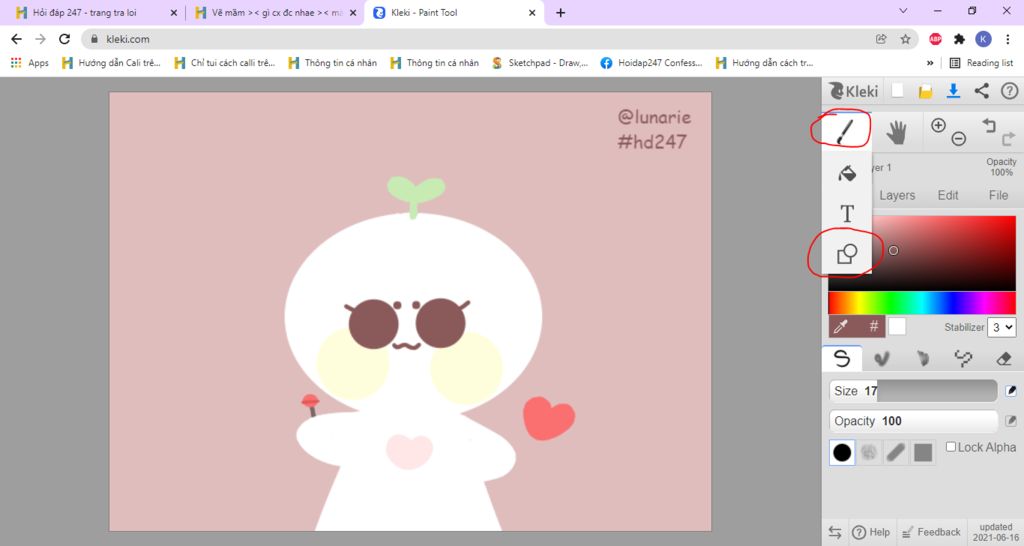
Task: Select the square brush tip
Action: pos(923,452)
